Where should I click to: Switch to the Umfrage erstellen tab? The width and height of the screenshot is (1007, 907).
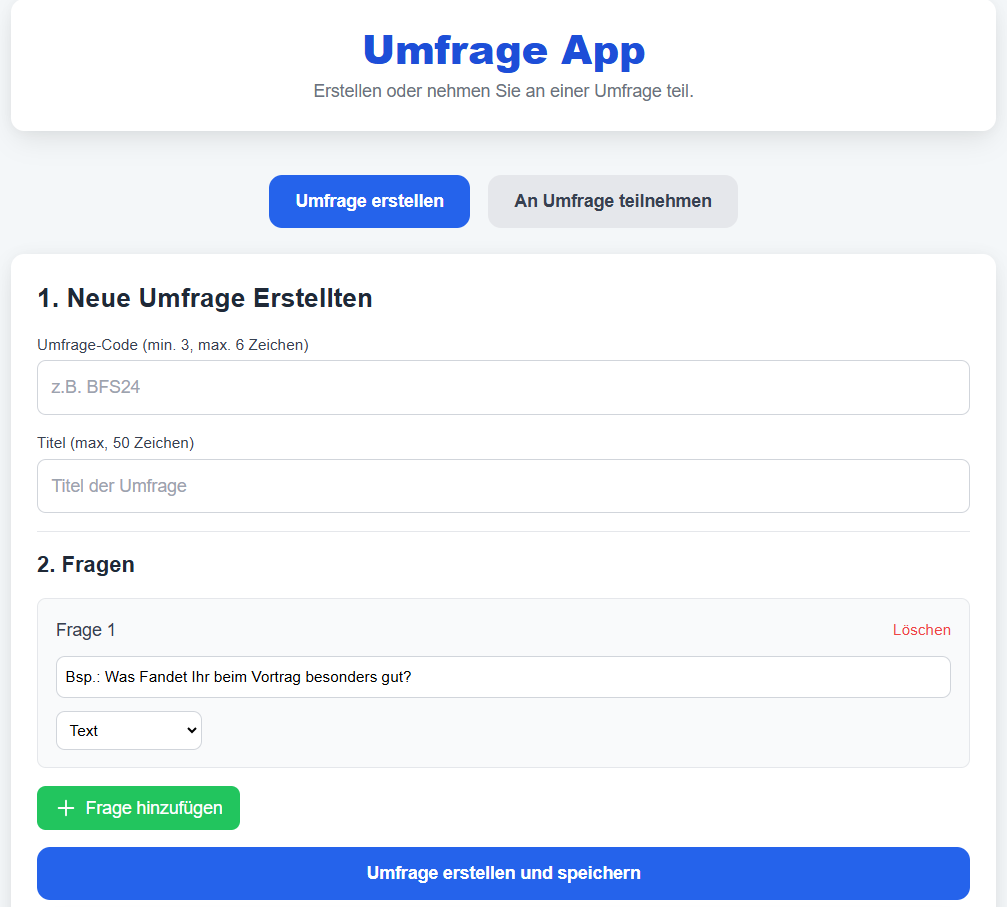(369, 201)
